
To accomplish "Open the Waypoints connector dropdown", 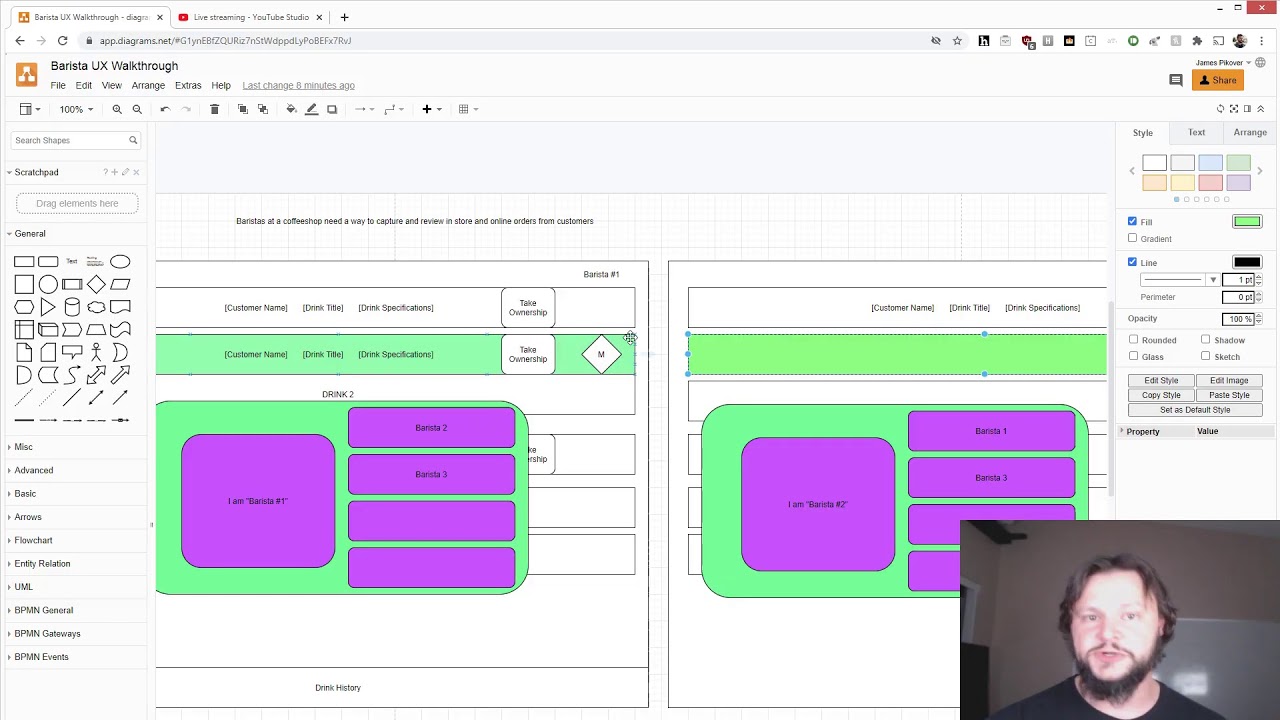I will (x=393, y=109).
